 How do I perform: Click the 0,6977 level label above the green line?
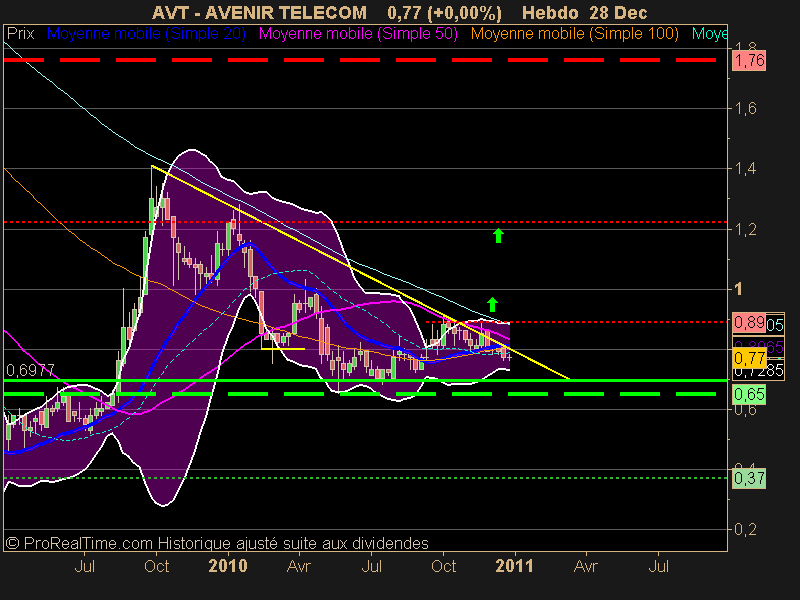(x=30, y=370)
